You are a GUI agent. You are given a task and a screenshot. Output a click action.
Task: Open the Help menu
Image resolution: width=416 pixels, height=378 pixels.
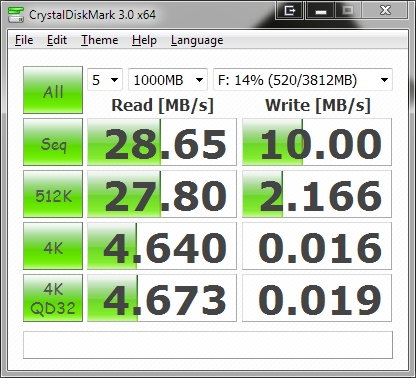[144, 40]
